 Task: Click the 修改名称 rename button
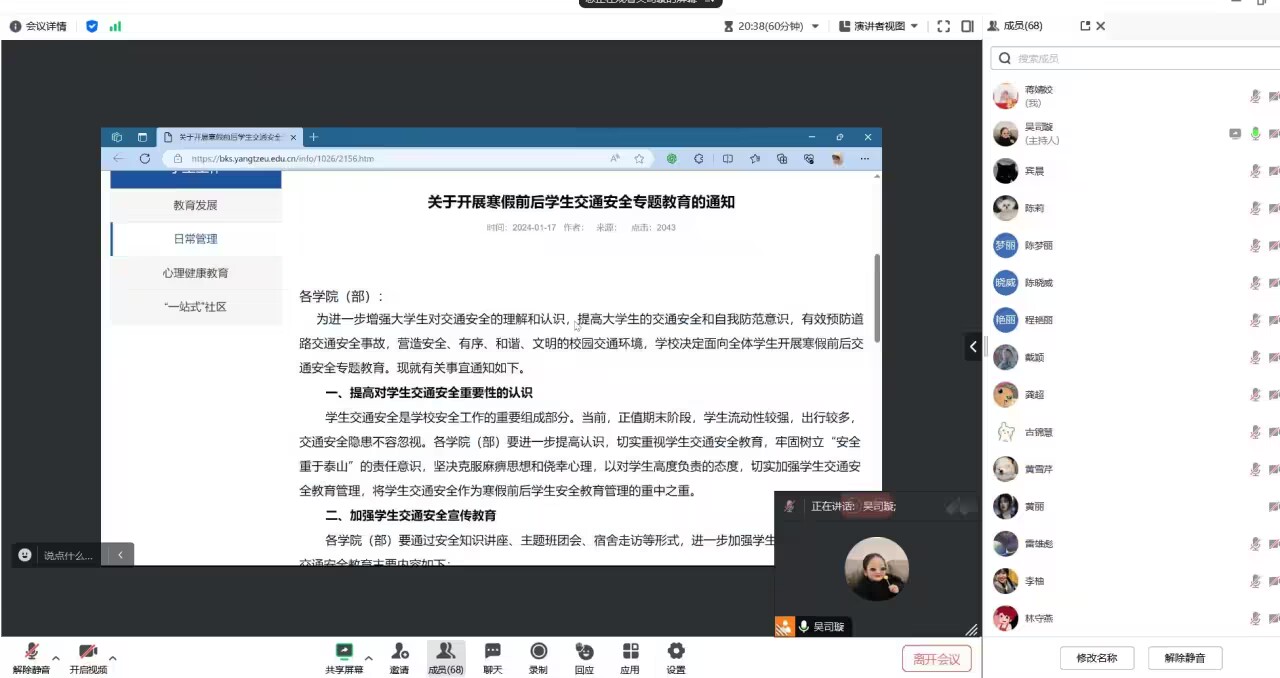coord(1096,658)
